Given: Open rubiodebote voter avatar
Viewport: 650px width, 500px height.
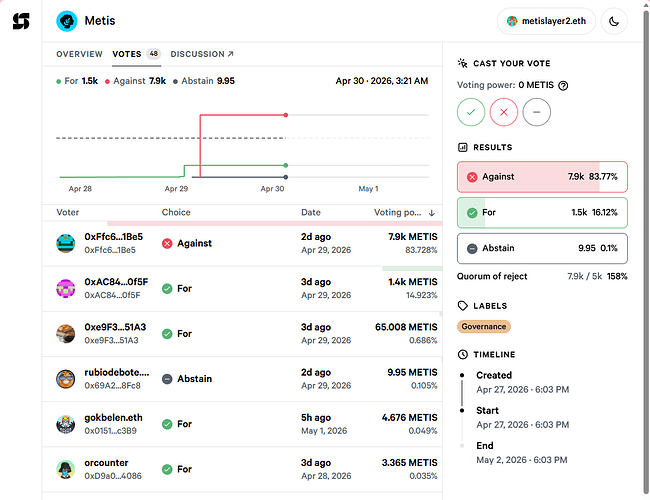Looking at the screenshot, I should [65, 379].
